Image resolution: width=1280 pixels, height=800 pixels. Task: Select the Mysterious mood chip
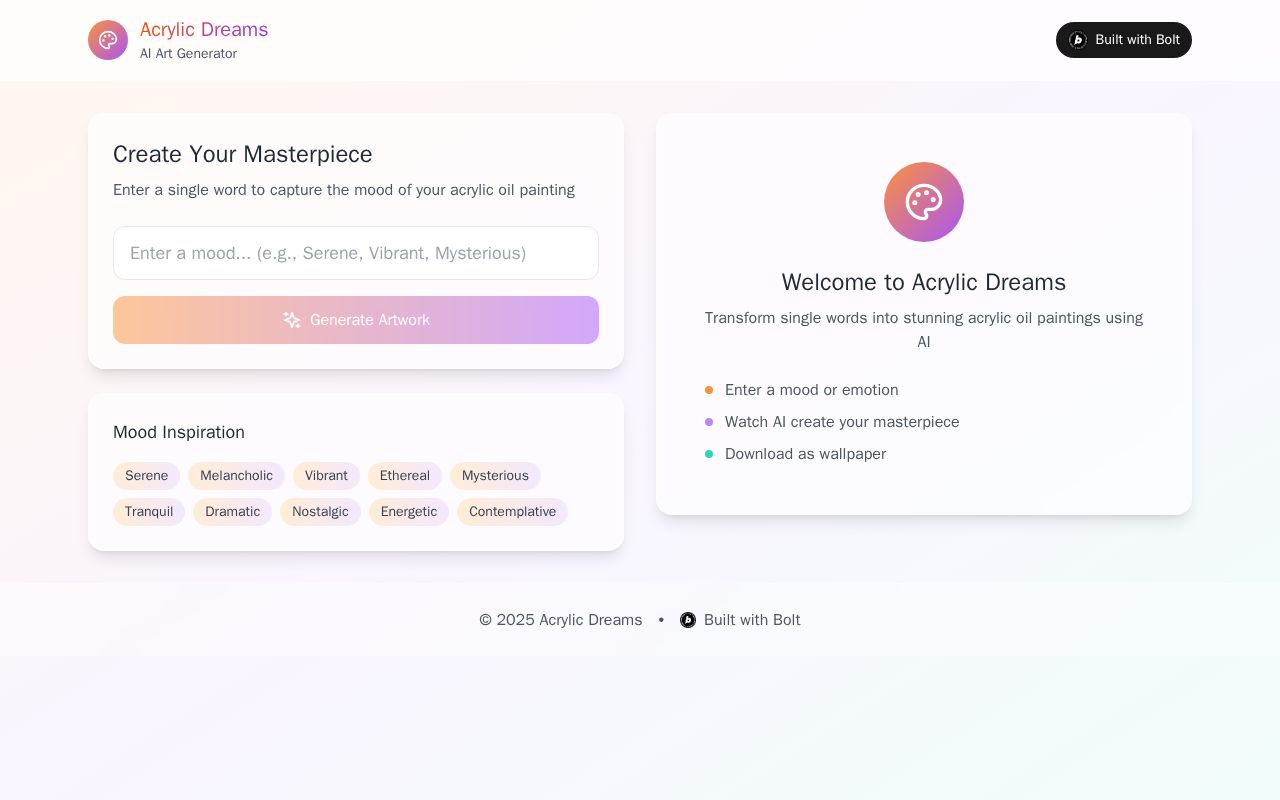(x=495, y=476)
